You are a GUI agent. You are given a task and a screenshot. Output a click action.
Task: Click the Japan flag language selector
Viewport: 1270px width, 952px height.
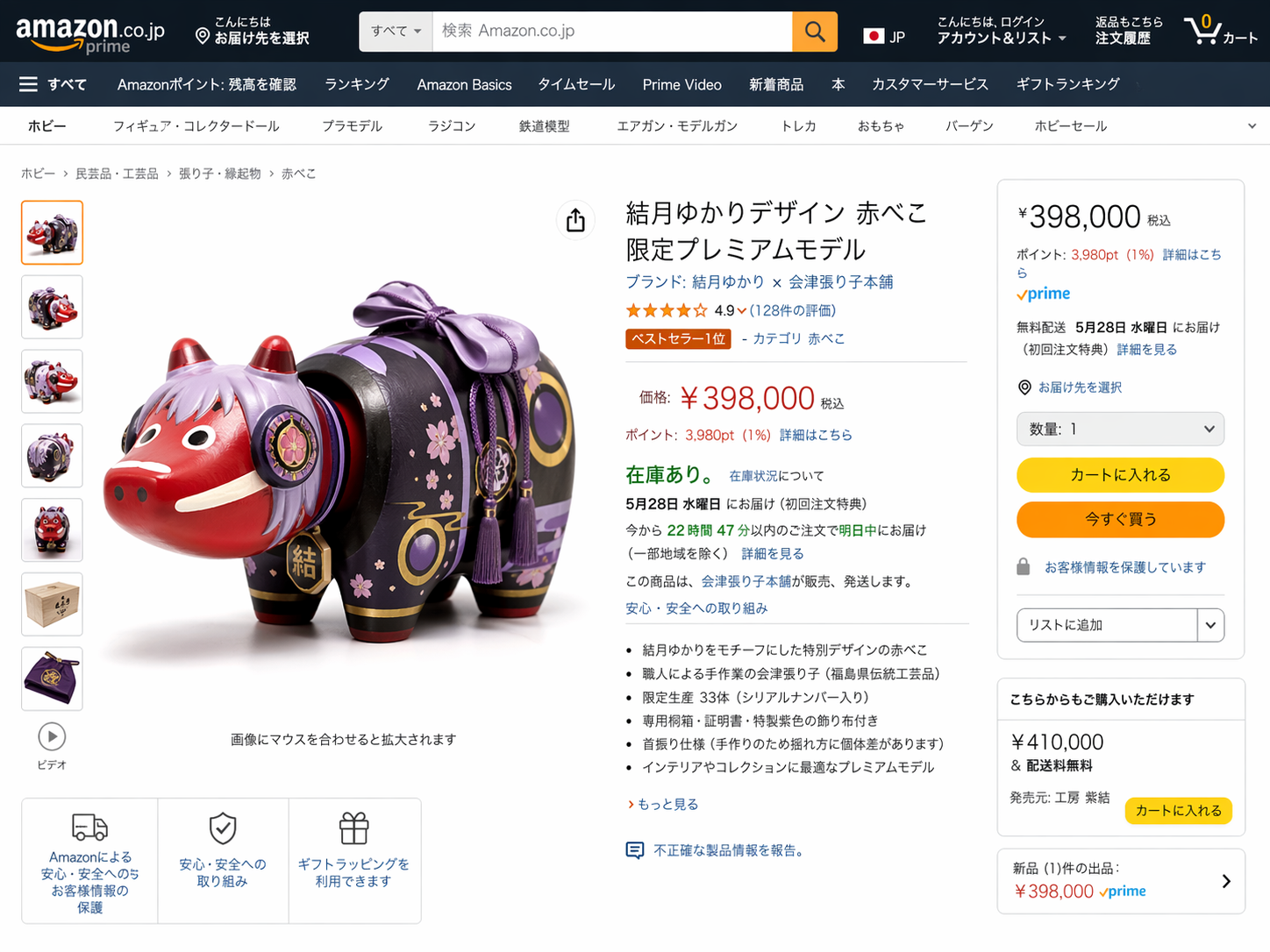pyautogui.click(x=883, y=37)
